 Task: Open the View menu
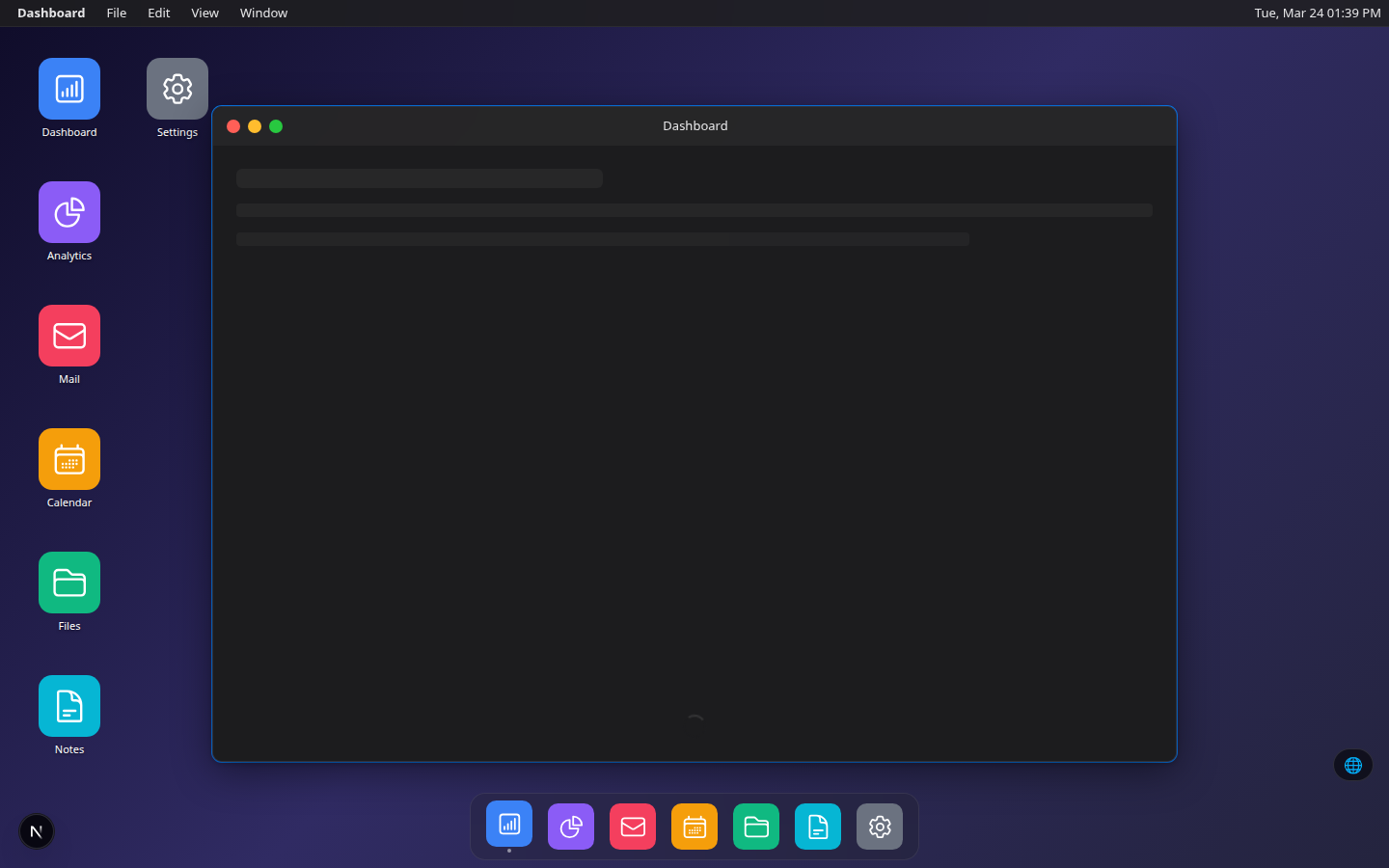pyautogui.click(x=204, y=13)
